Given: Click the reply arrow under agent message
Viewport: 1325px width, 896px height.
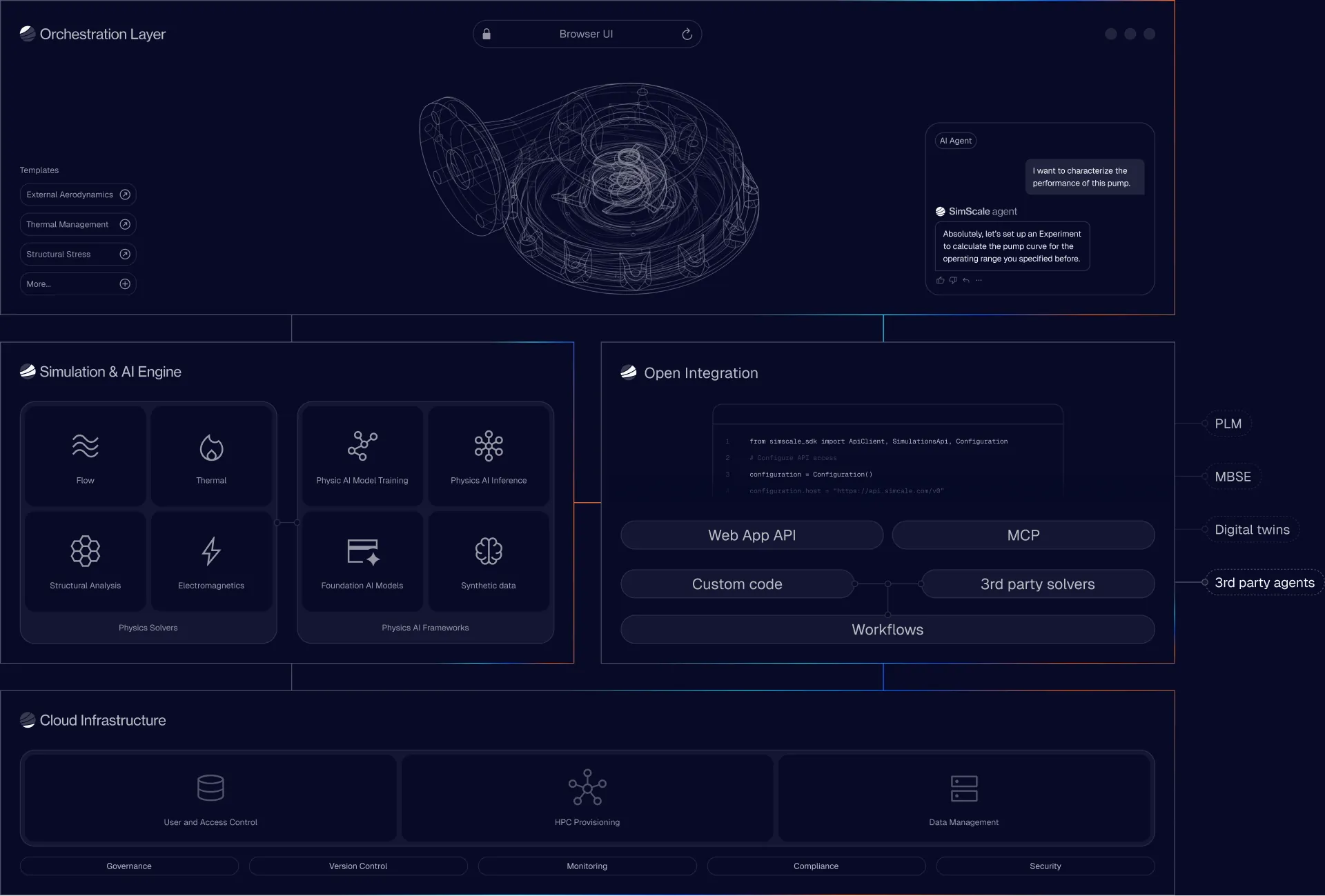Looking at the screenshot, I should coord(966,280).
